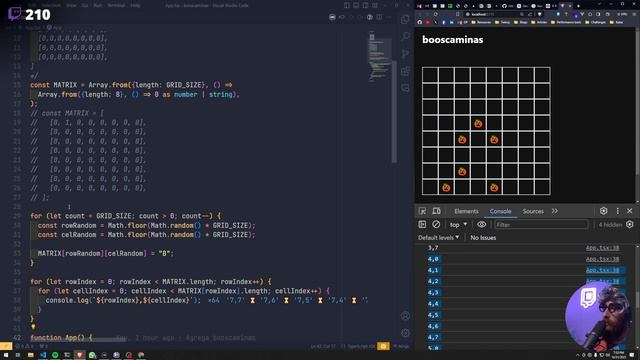Open the Facebook bookmark
The width and height of the screenshot is (640, 360).
point(444,22)
